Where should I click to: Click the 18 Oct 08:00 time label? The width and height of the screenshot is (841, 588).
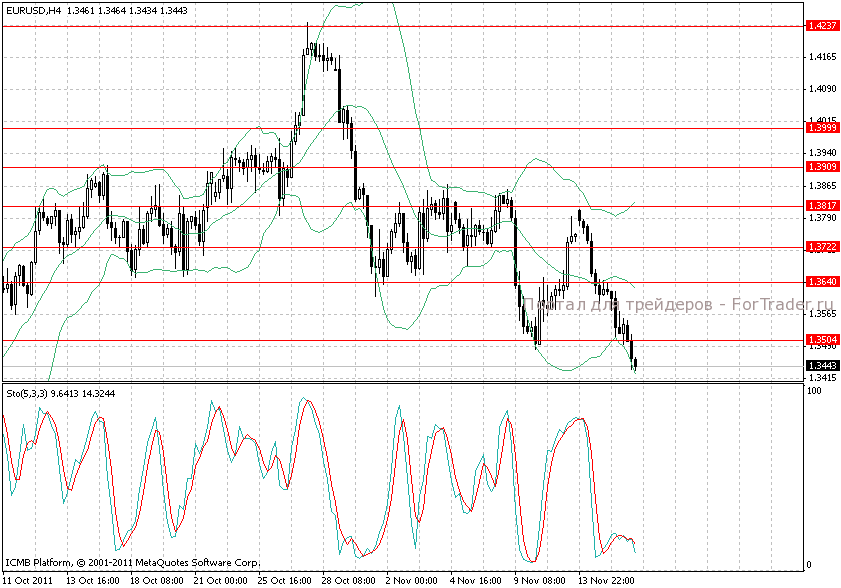157,580
